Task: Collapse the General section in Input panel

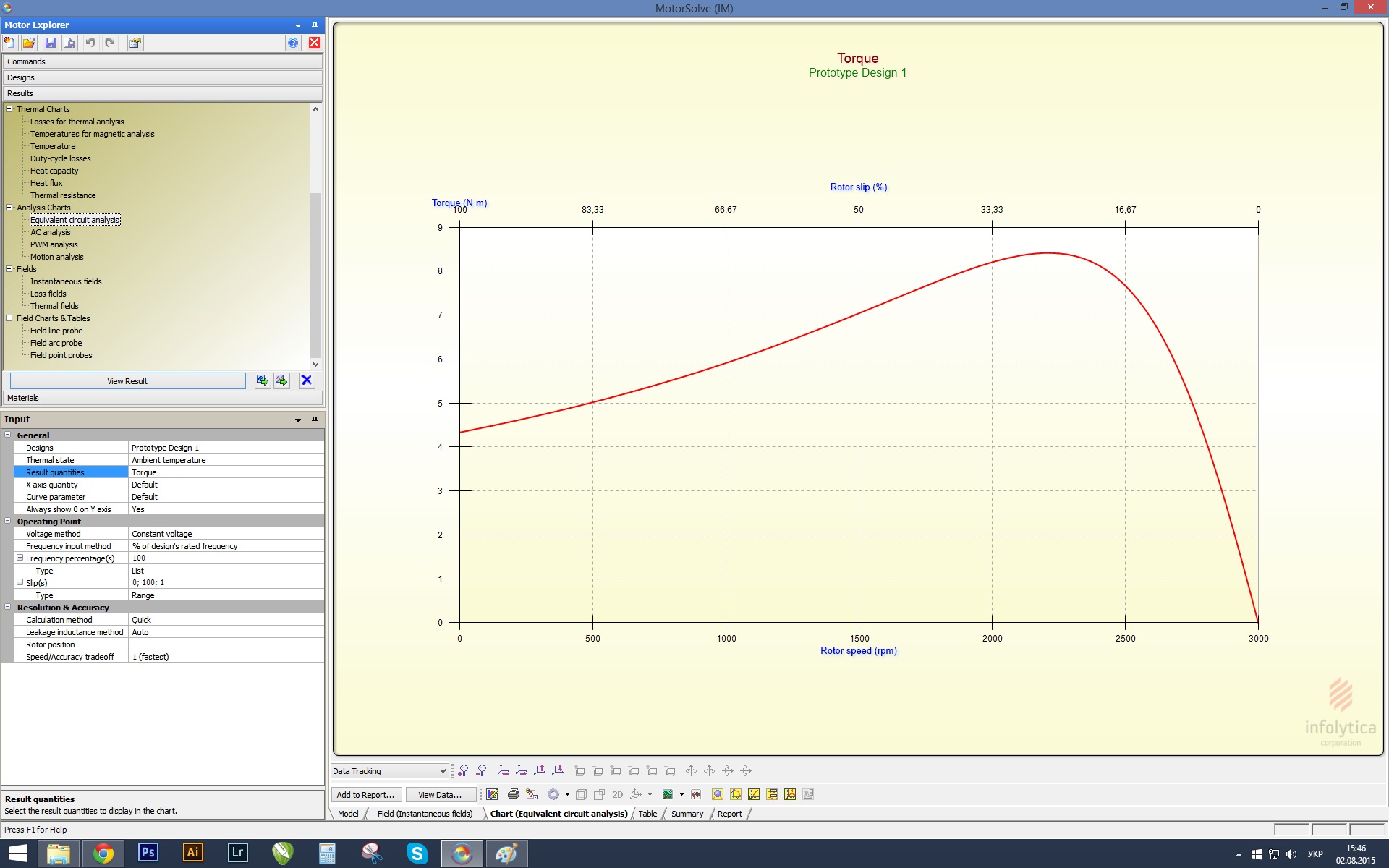Action: pyautogui.click(x=8, y=435)
